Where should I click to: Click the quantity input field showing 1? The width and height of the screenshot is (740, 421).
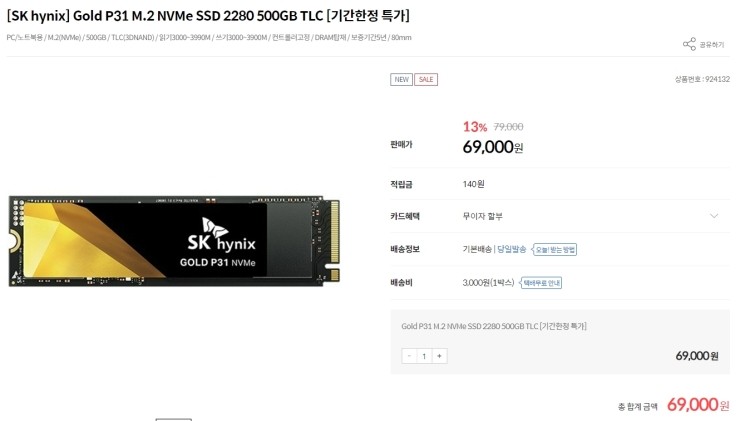tap(424, 356)
